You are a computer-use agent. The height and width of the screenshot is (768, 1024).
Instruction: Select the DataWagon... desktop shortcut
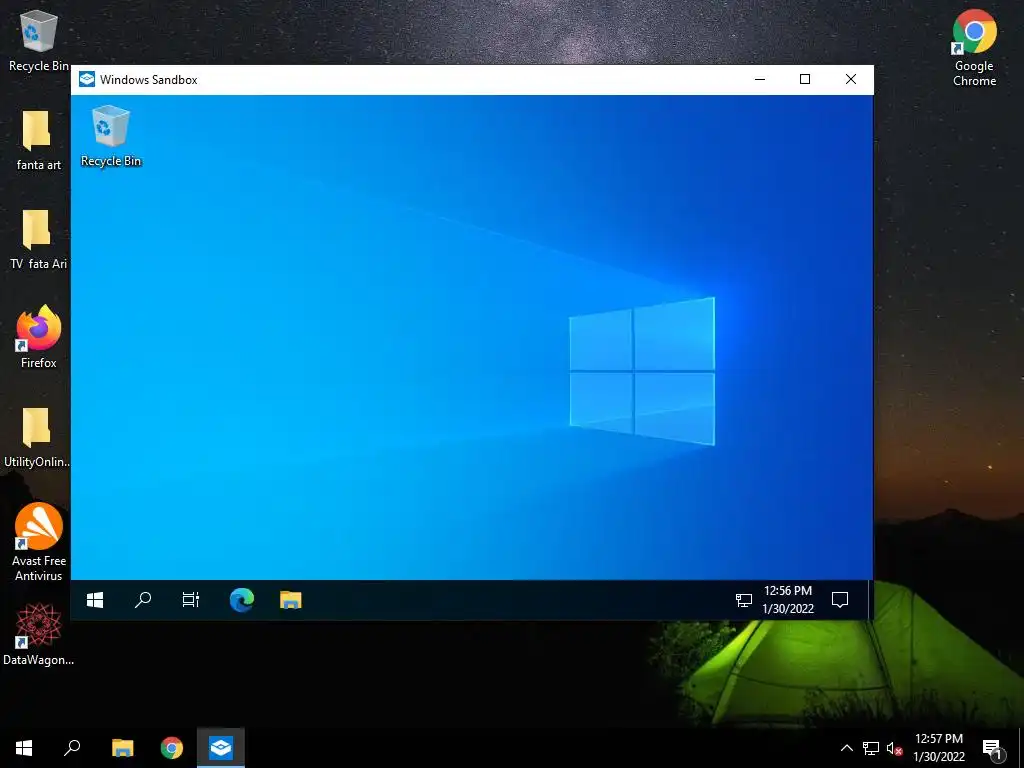[39, 635]
